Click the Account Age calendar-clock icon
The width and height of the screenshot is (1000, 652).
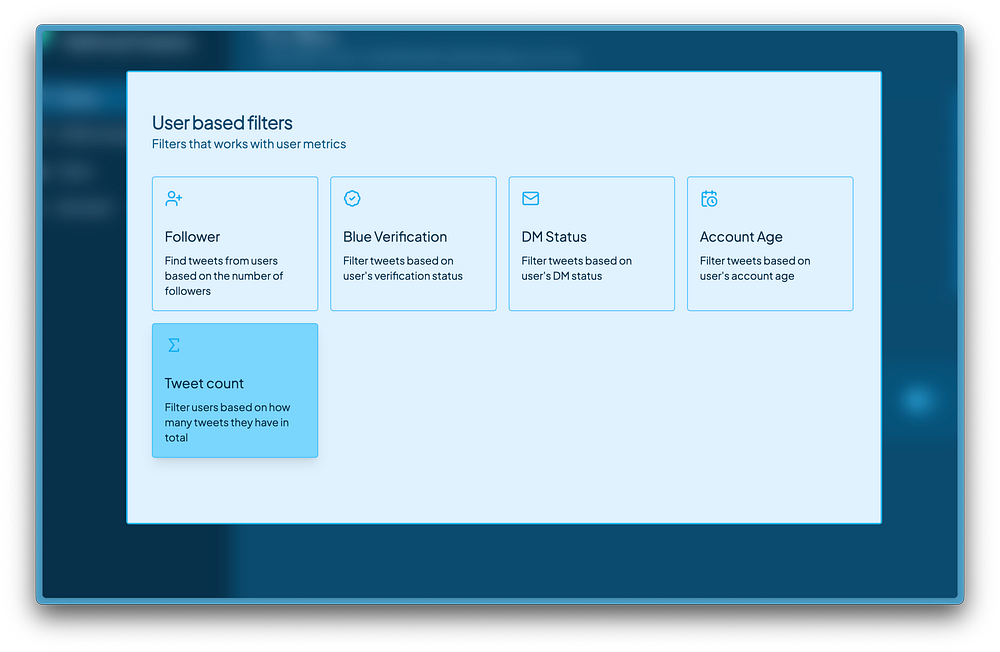click(709, 198)
